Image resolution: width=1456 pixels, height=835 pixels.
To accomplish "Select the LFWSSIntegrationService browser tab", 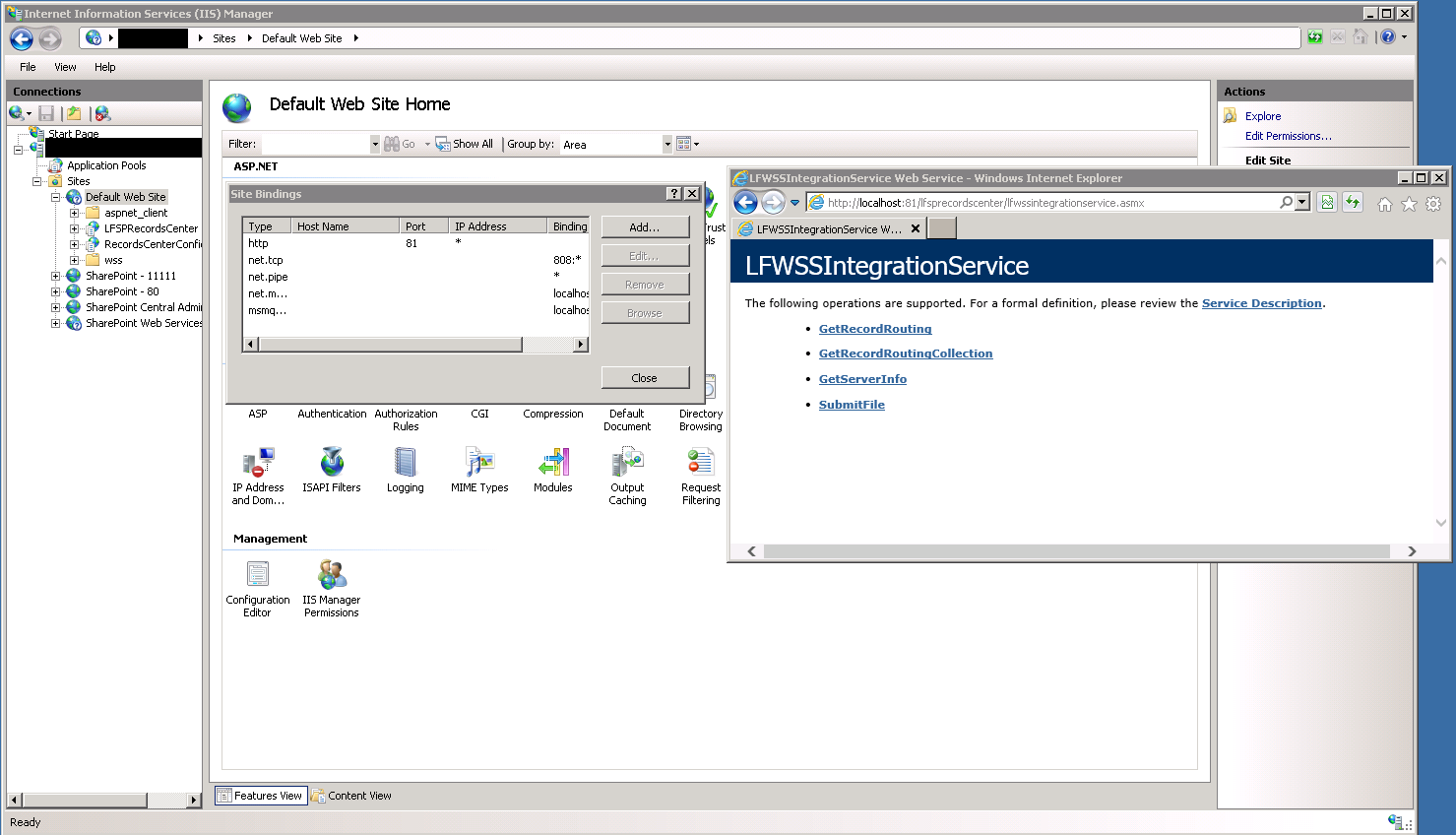I will [829, 228].
